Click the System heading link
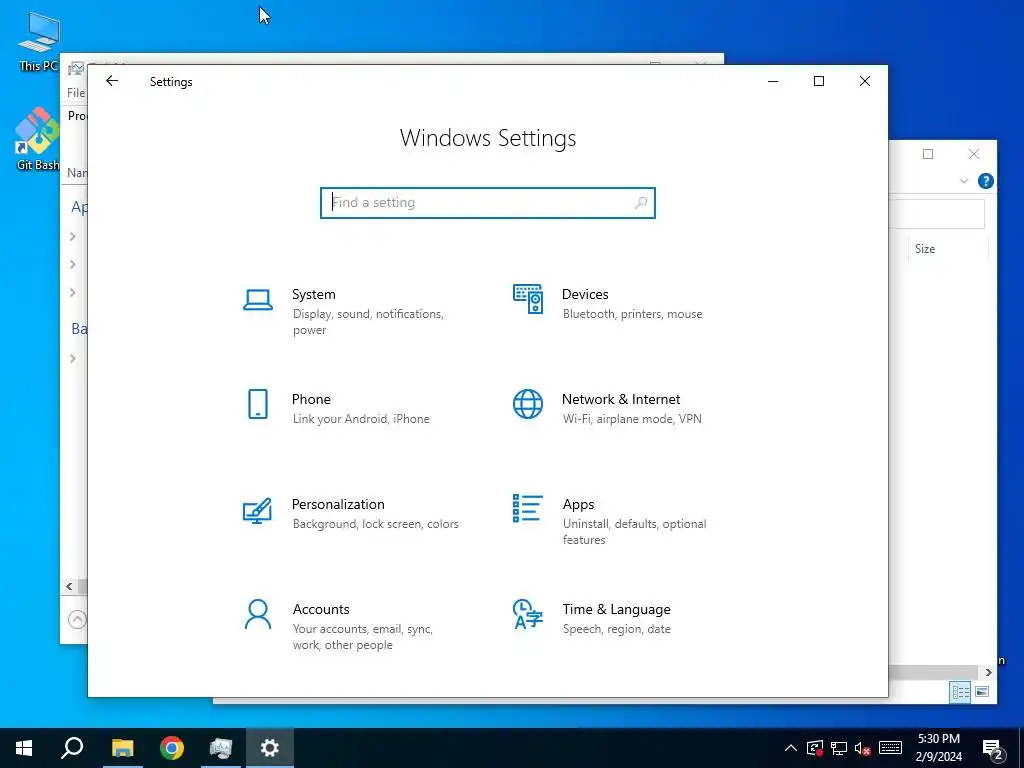Screen dimensions: 1024x768 [x=314, y=295]
